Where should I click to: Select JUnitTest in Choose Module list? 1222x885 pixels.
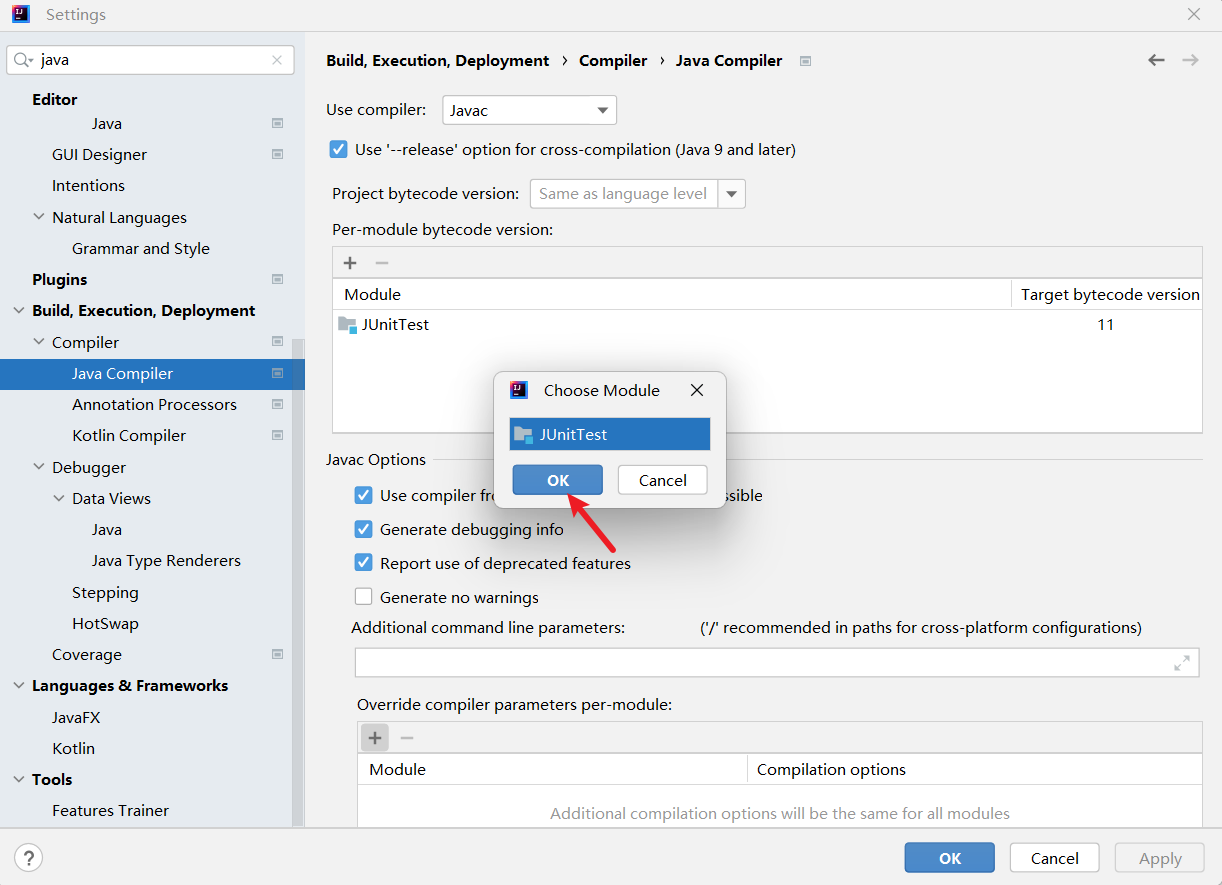(609, 434)
